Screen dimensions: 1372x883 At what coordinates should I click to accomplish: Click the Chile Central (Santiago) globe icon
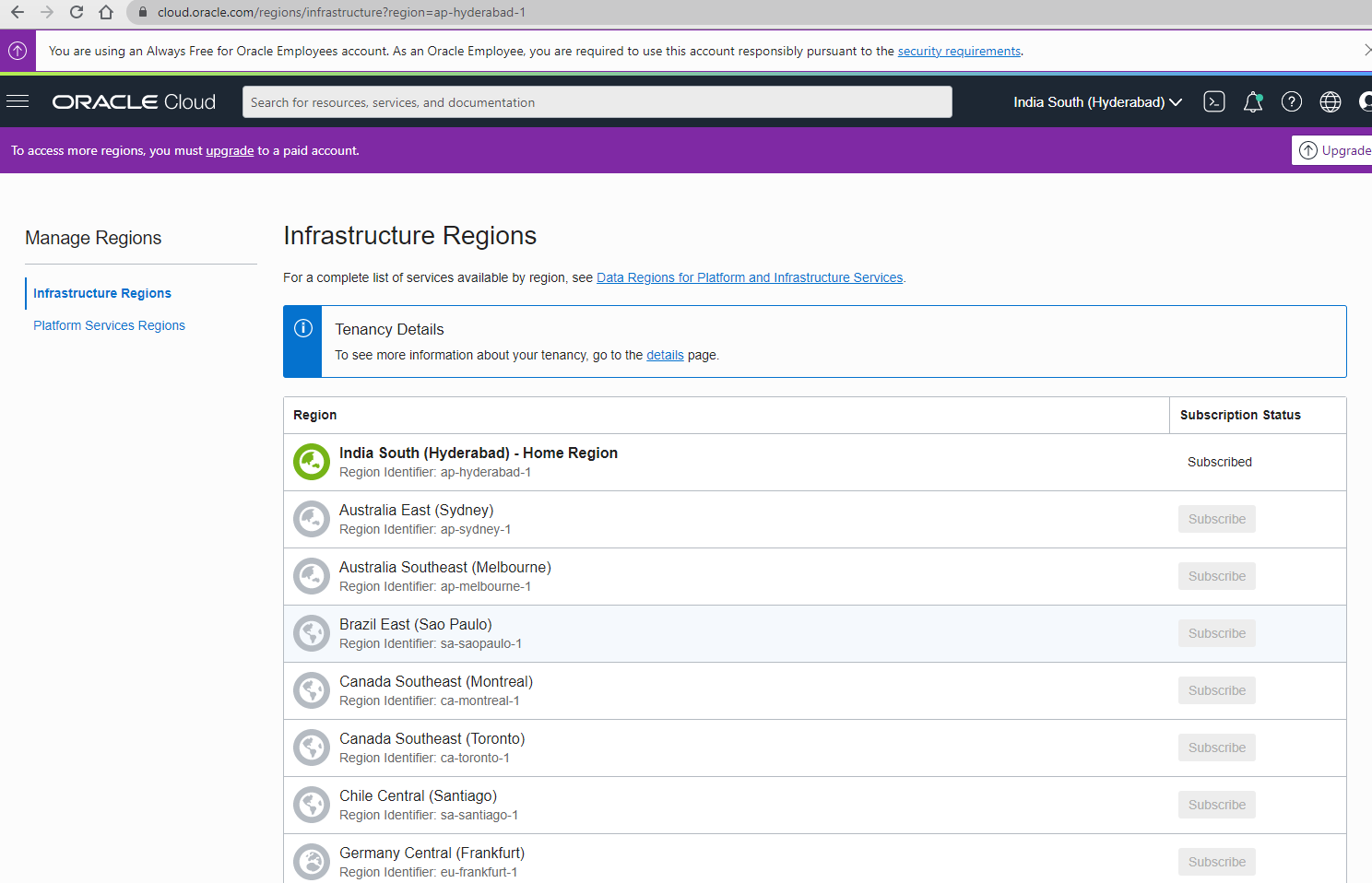[312, 805]
